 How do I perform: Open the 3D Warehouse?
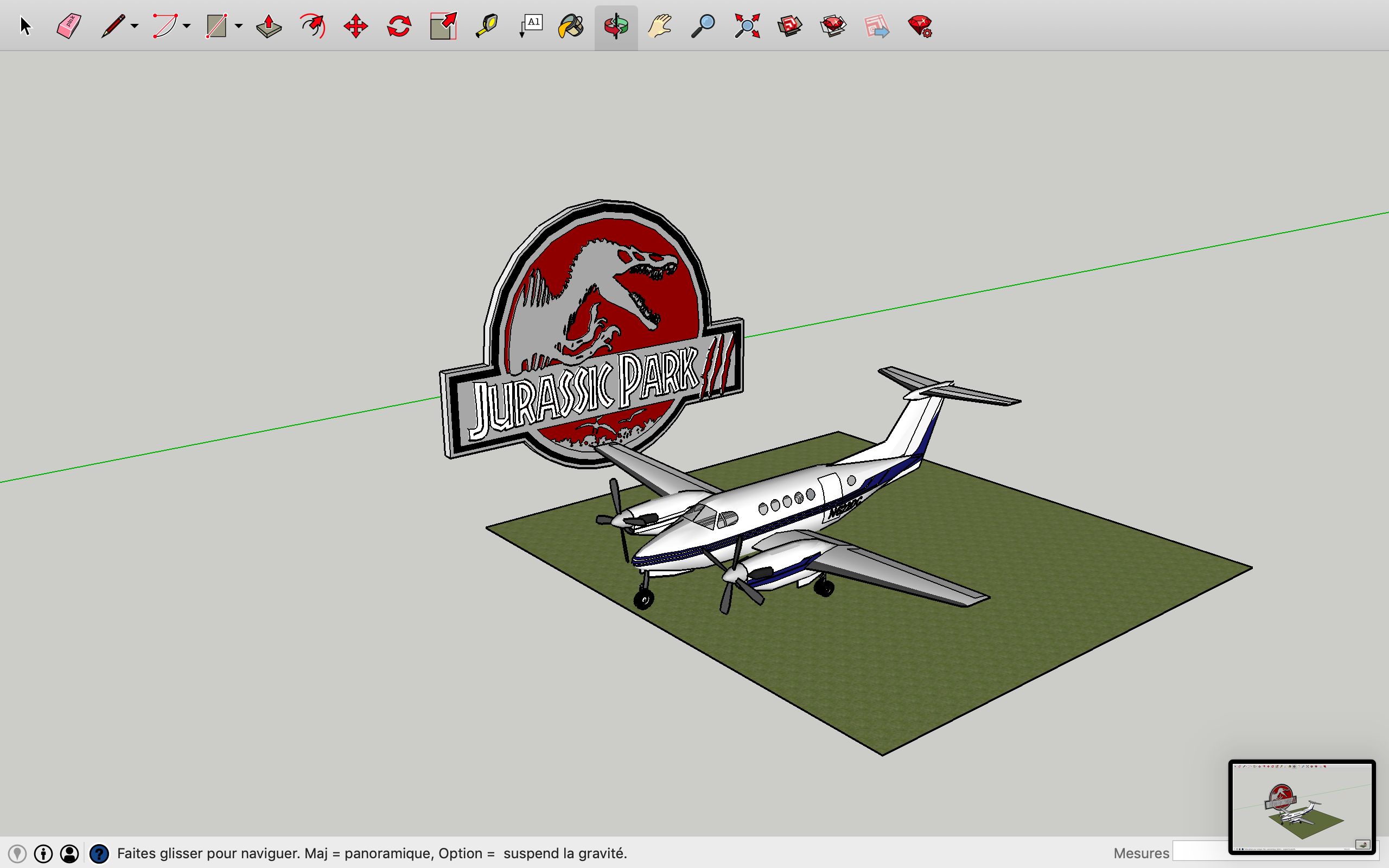coord(790,27)
